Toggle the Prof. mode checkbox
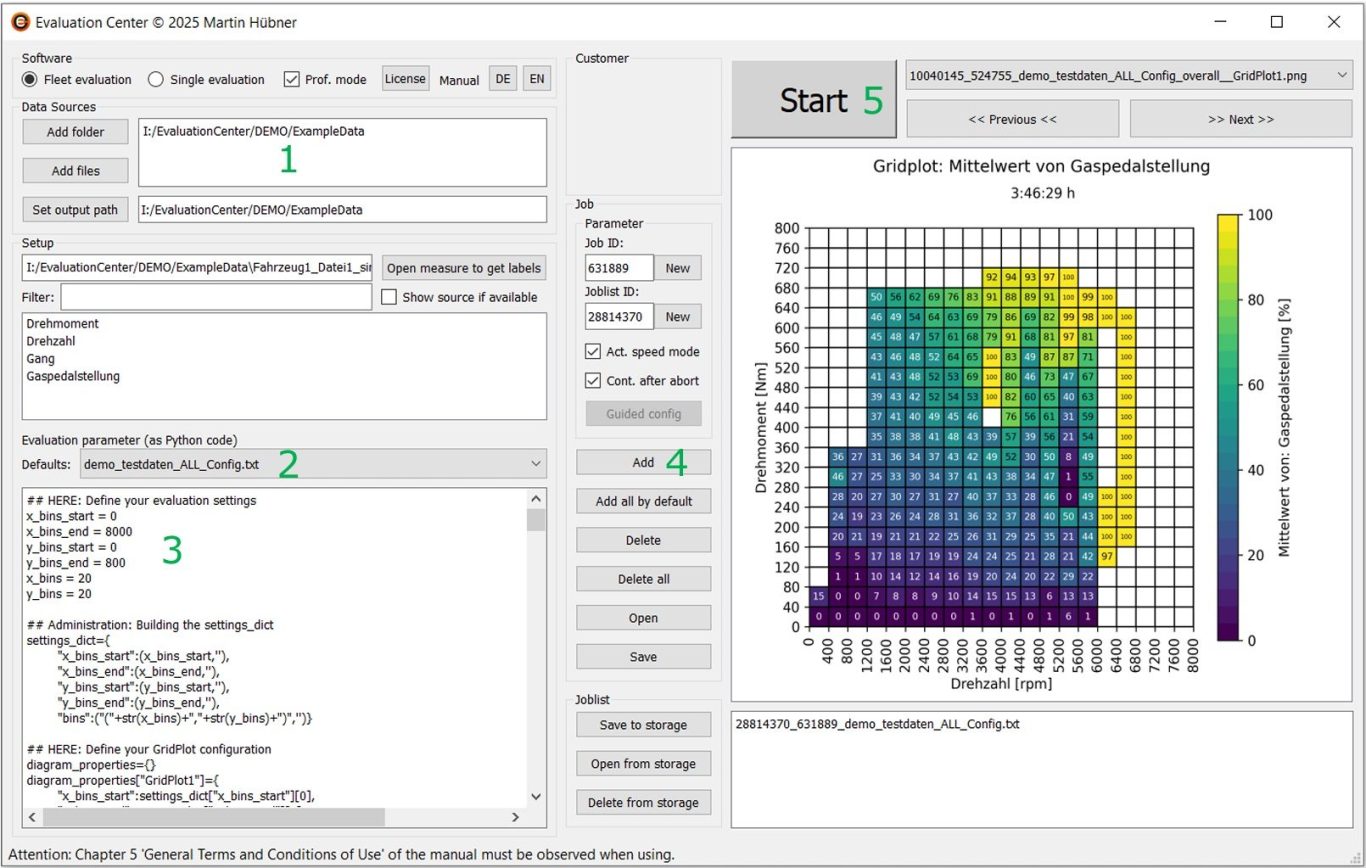 pos(292,79)
